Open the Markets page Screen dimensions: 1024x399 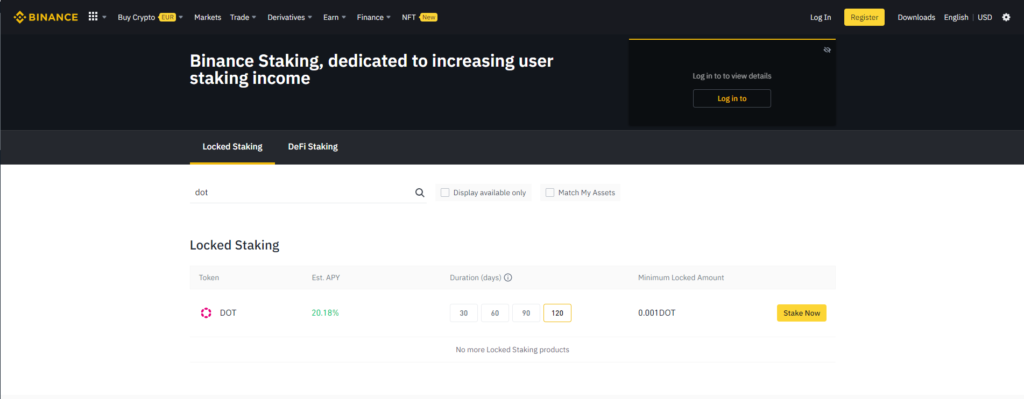[208, 17]
